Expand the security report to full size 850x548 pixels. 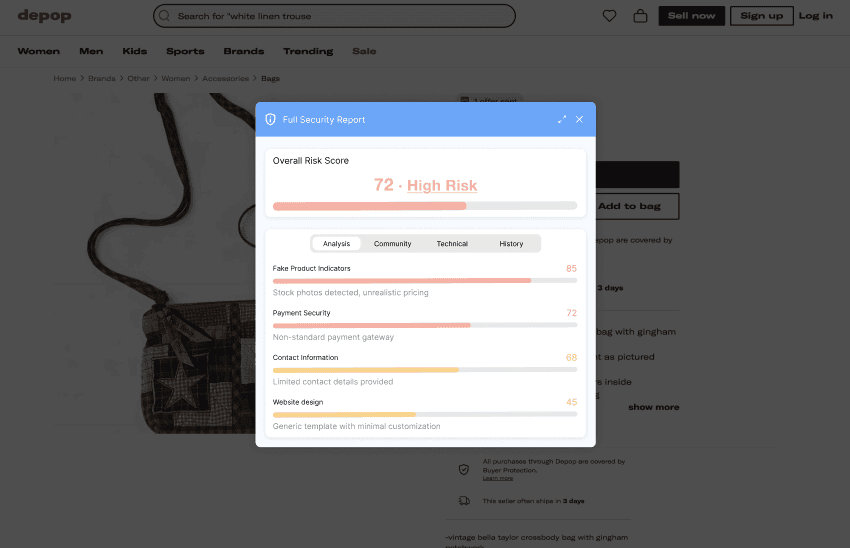[x=562, y=119]
